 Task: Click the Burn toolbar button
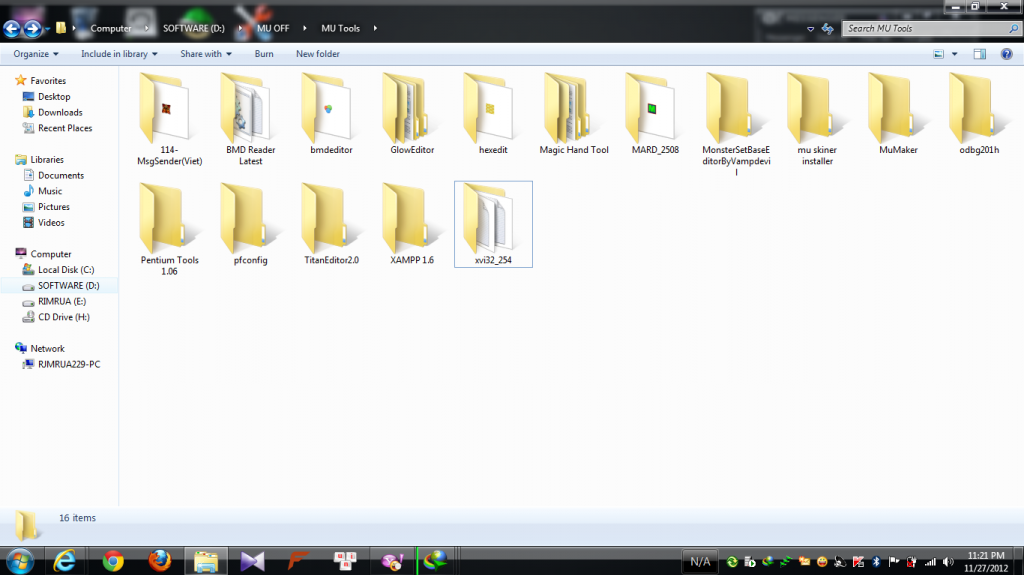[x=264, y=54]
